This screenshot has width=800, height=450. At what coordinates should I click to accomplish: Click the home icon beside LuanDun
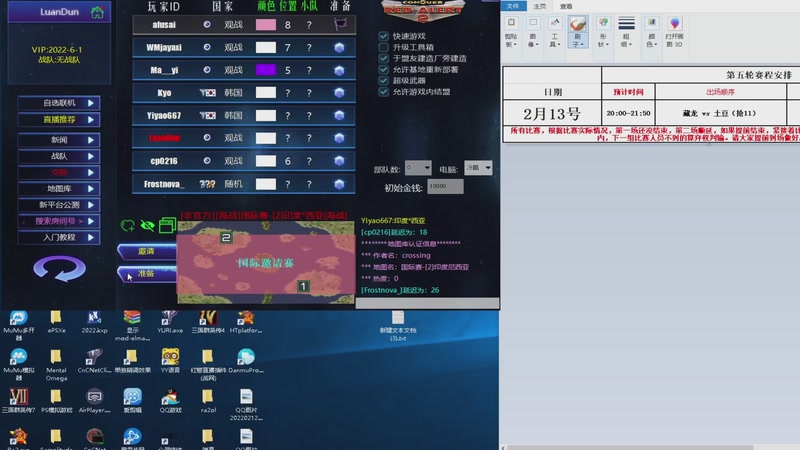[97, 12]
